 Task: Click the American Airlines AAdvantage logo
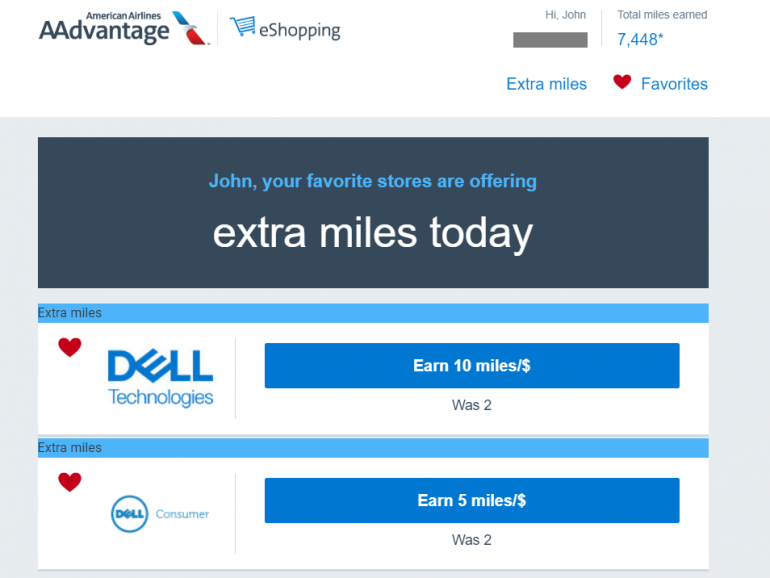[104, 28]
